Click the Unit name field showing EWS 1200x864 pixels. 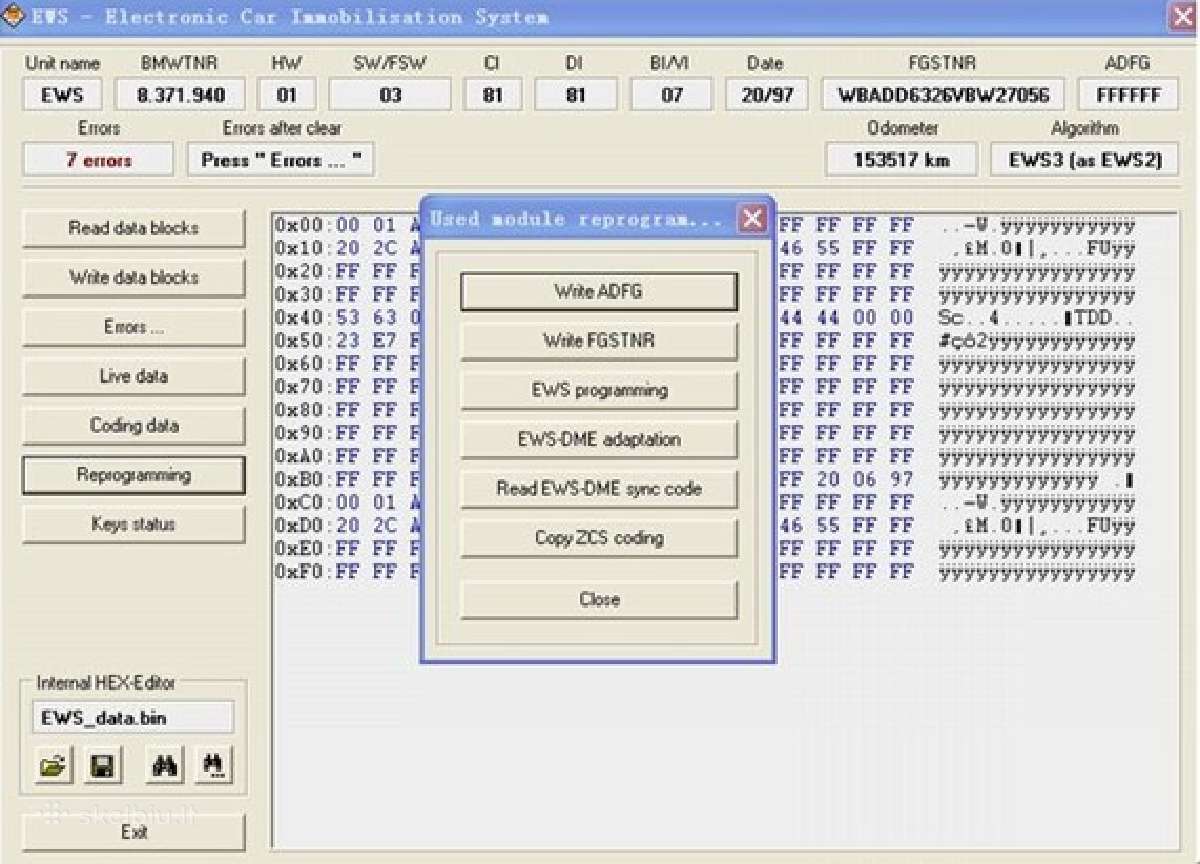pyautogui.click(x=62, y=95)
